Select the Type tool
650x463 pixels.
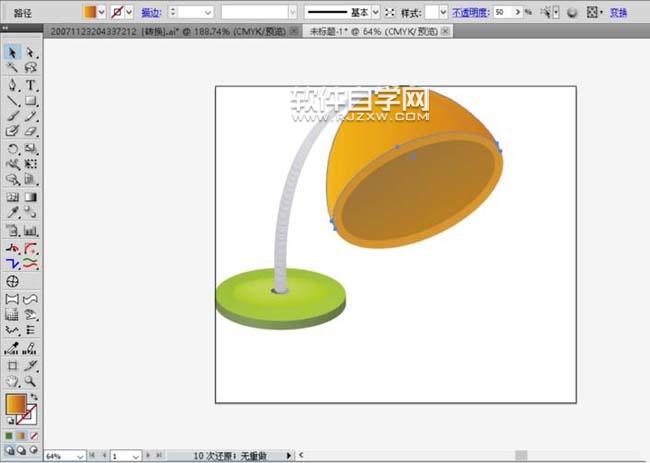tap(30, 85)
